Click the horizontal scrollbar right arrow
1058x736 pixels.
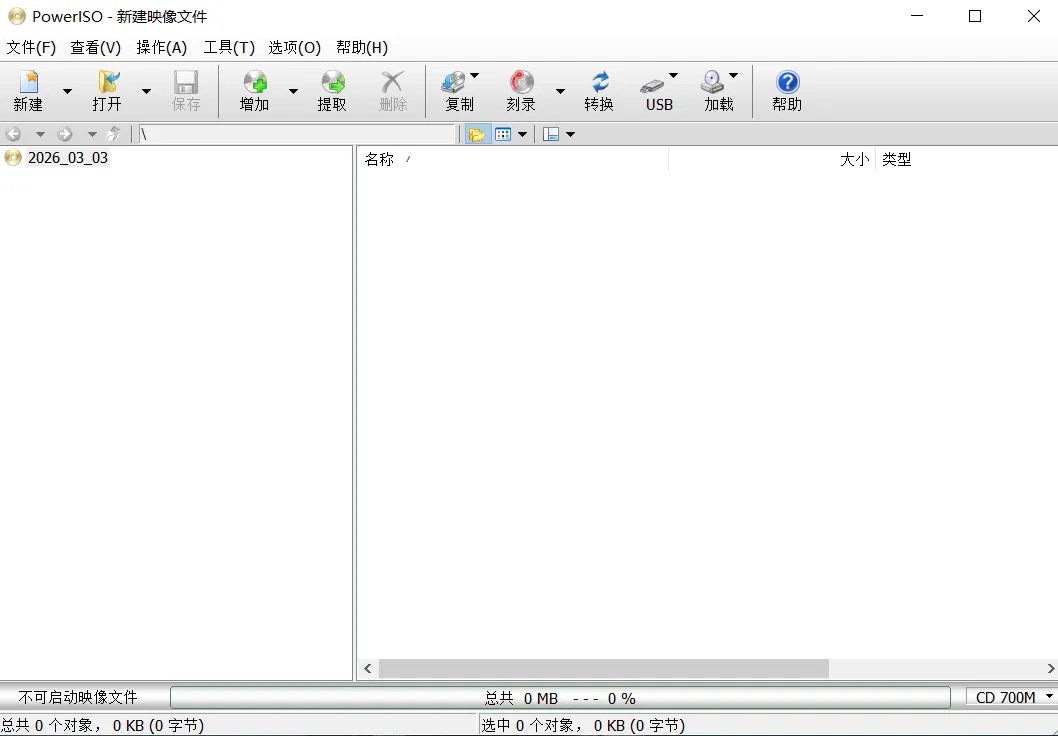pos(1050,669)
